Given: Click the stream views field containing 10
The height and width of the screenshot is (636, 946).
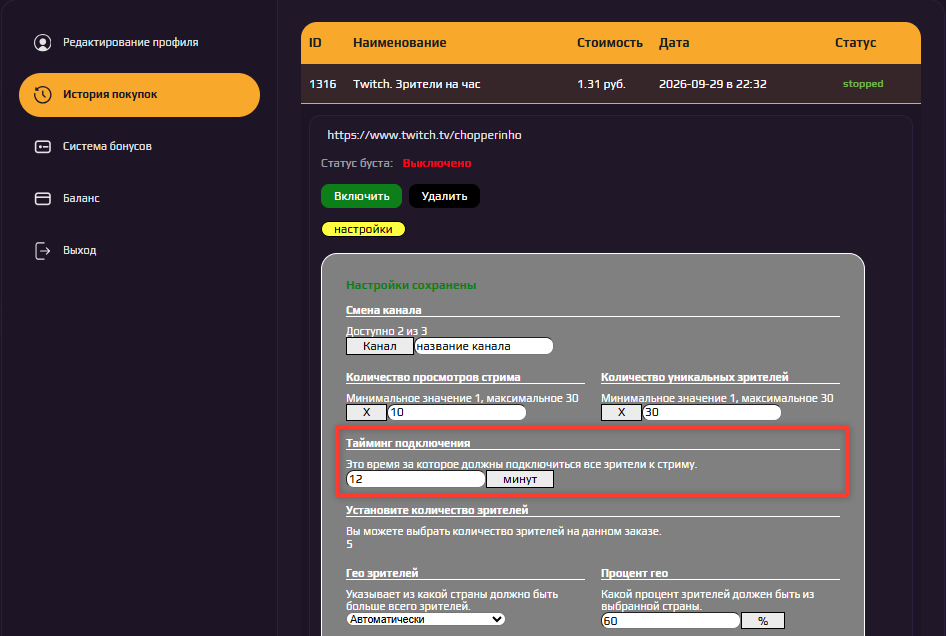Looking at the screenshot, I should click(457, 413).
